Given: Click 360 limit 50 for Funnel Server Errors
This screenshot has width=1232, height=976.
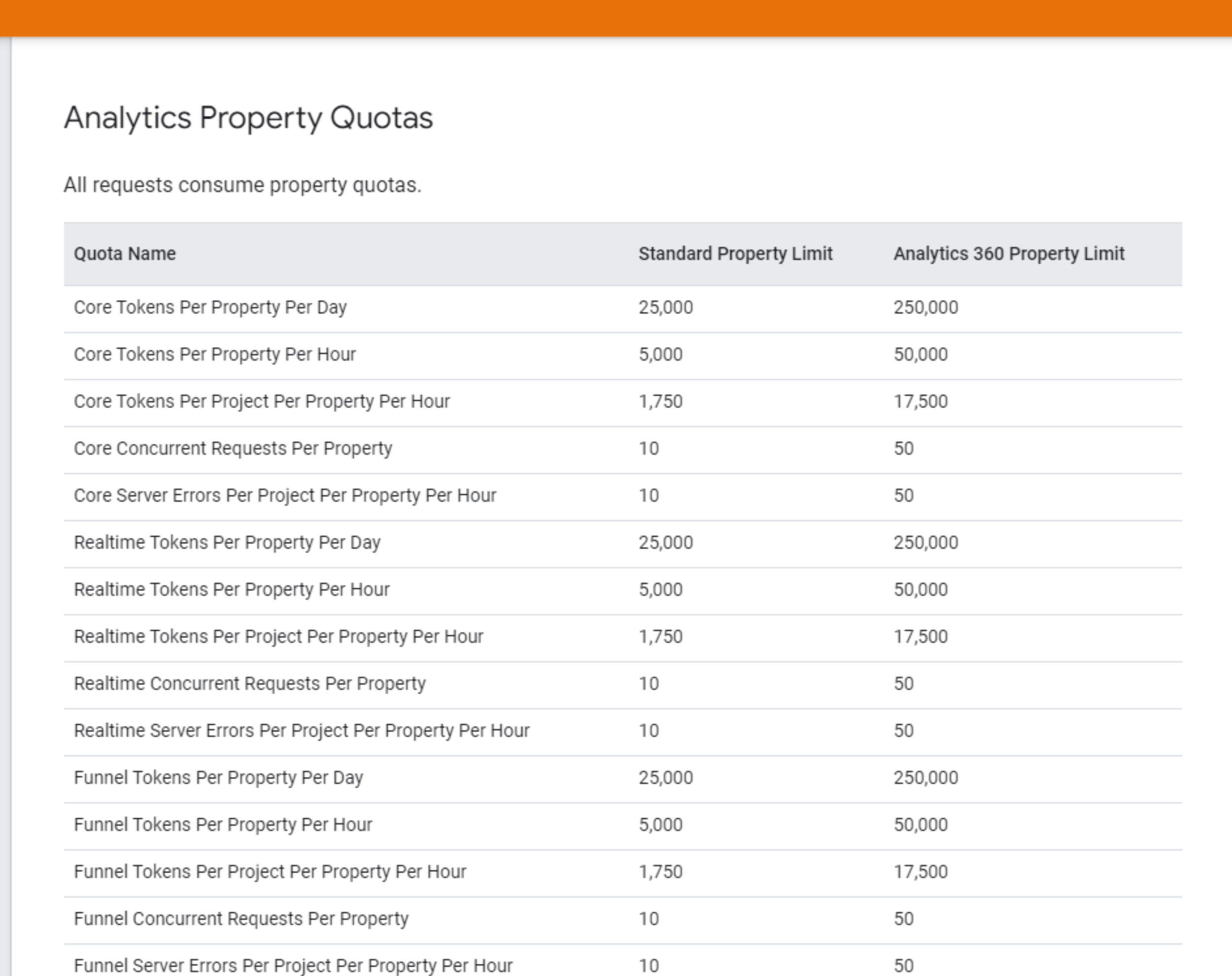Looking at the screenshot, I should point(904,966).
